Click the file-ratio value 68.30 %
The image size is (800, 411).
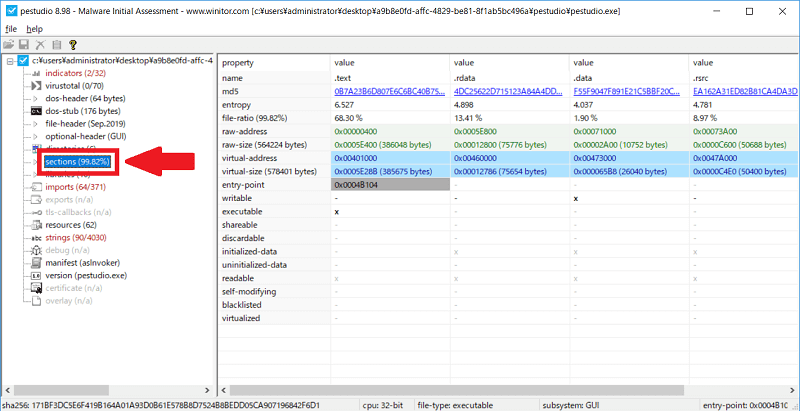click(x=348, y=118)
